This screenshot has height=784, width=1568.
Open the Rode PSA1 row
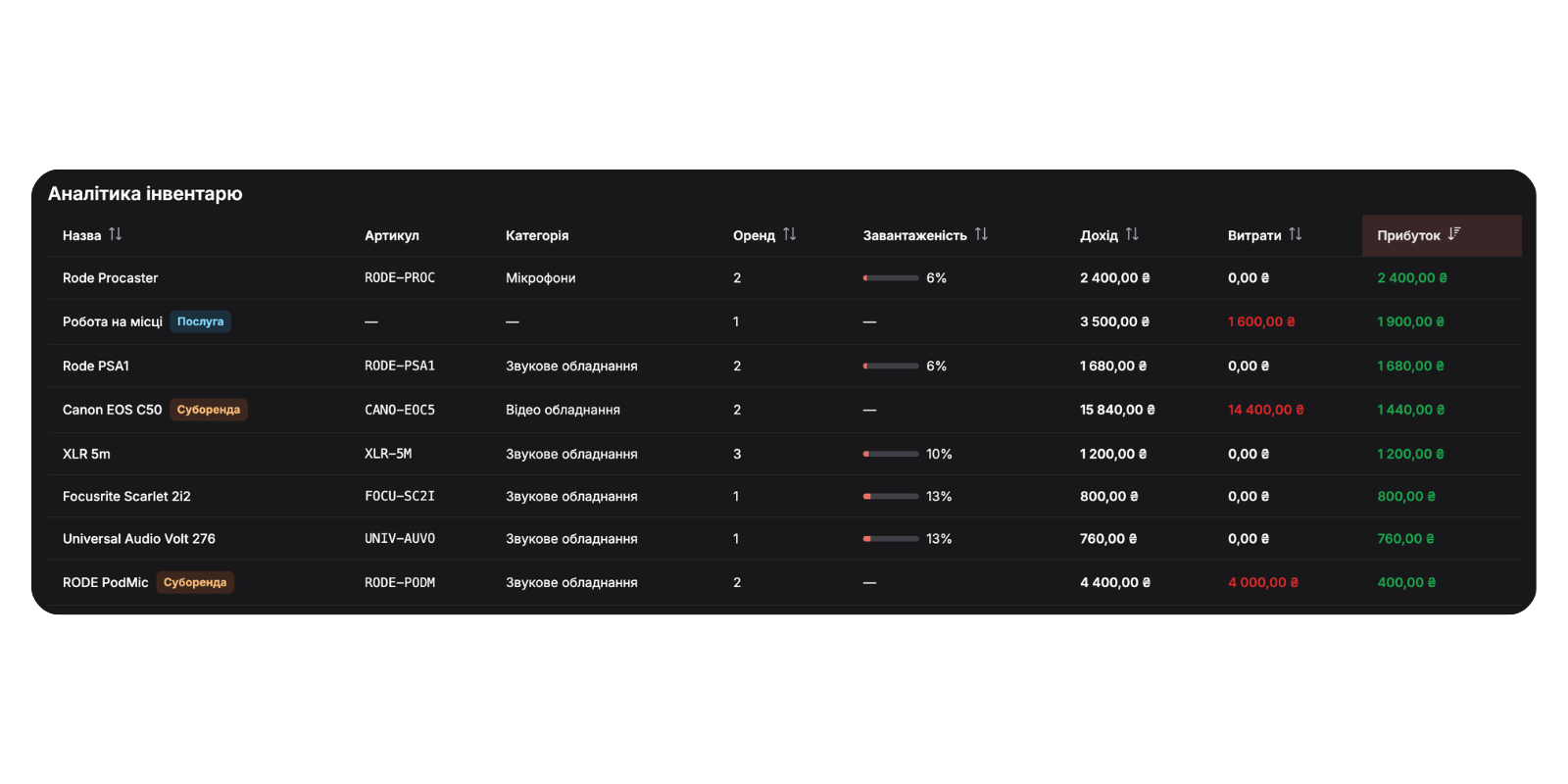(784, 366)
